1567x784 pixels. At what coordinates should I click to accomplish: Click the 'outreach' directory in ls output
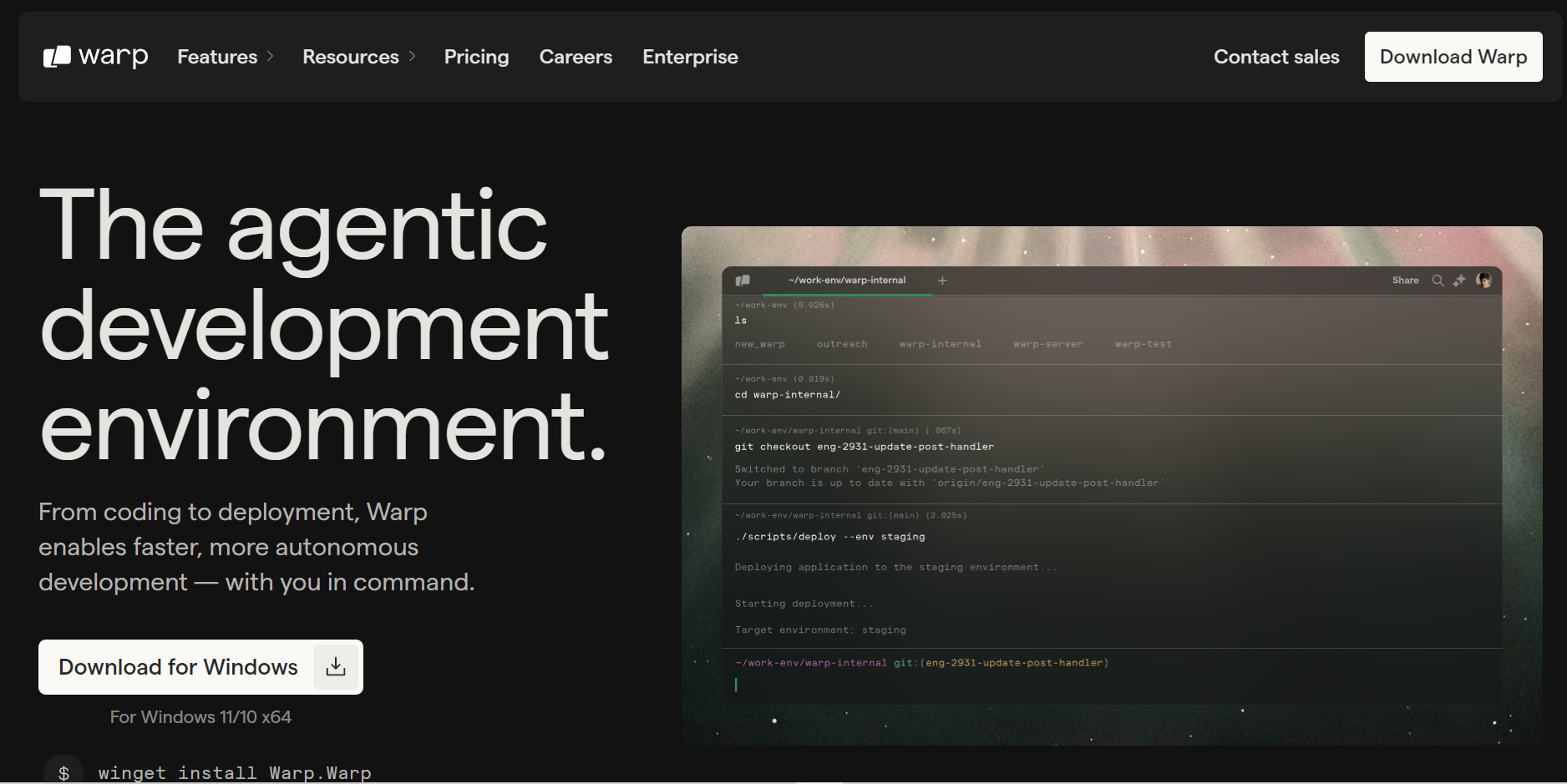pos(842,344)
